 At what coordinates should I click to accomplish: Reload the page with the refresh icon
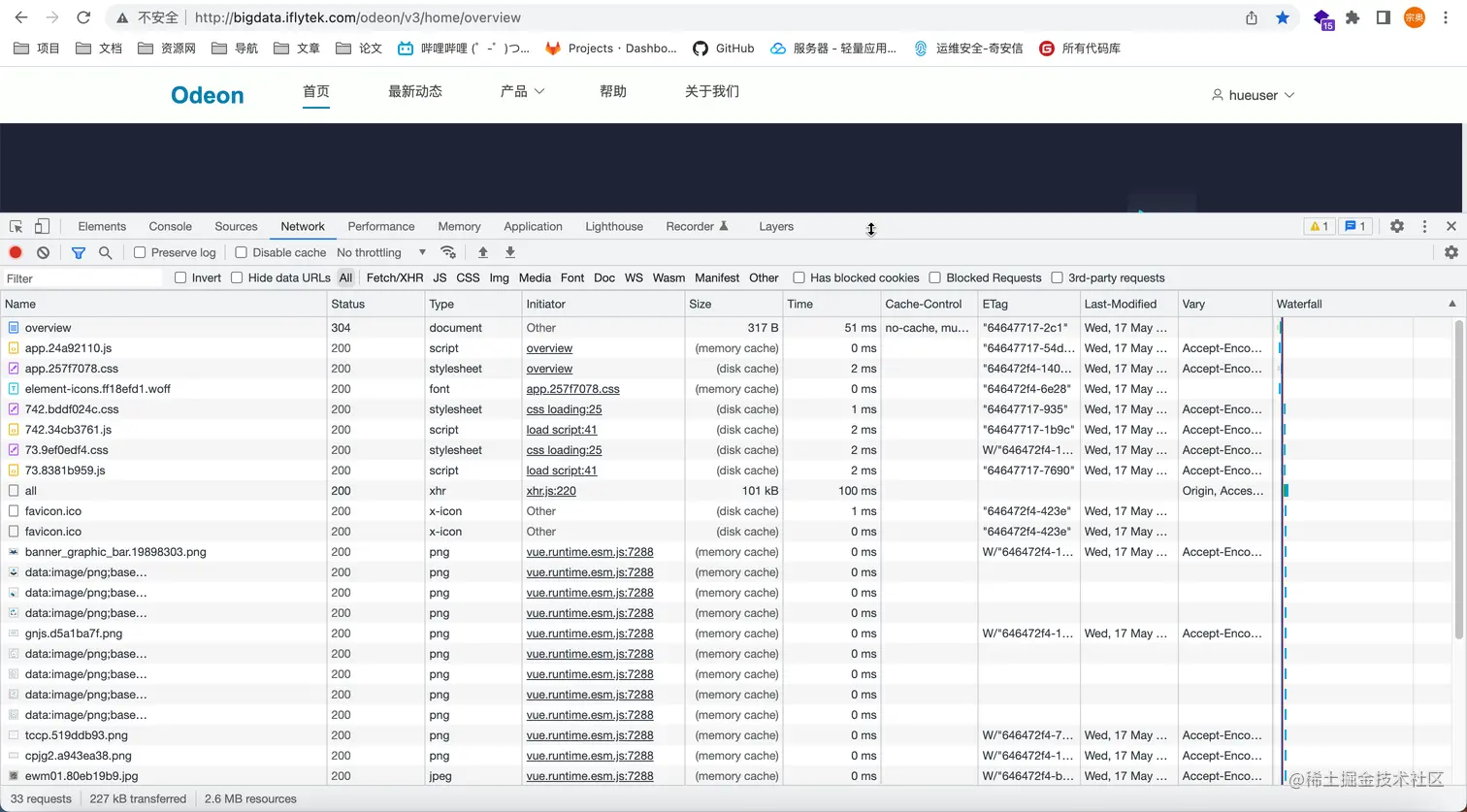[x=83, y=17]
